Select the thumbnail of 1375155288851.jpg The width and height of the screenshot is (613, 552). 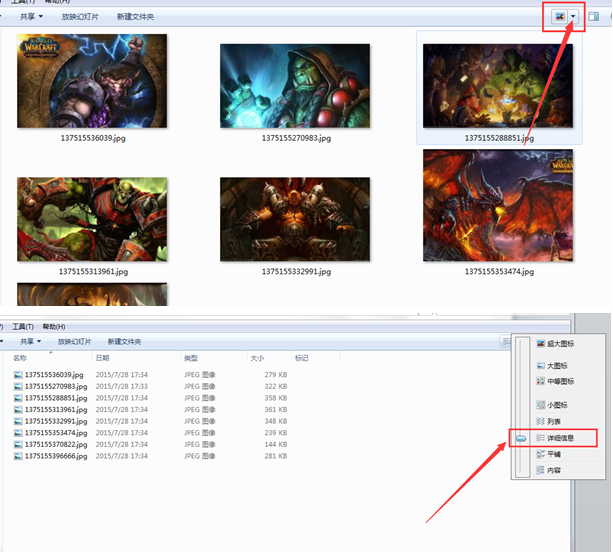click(x=498, y=86)
